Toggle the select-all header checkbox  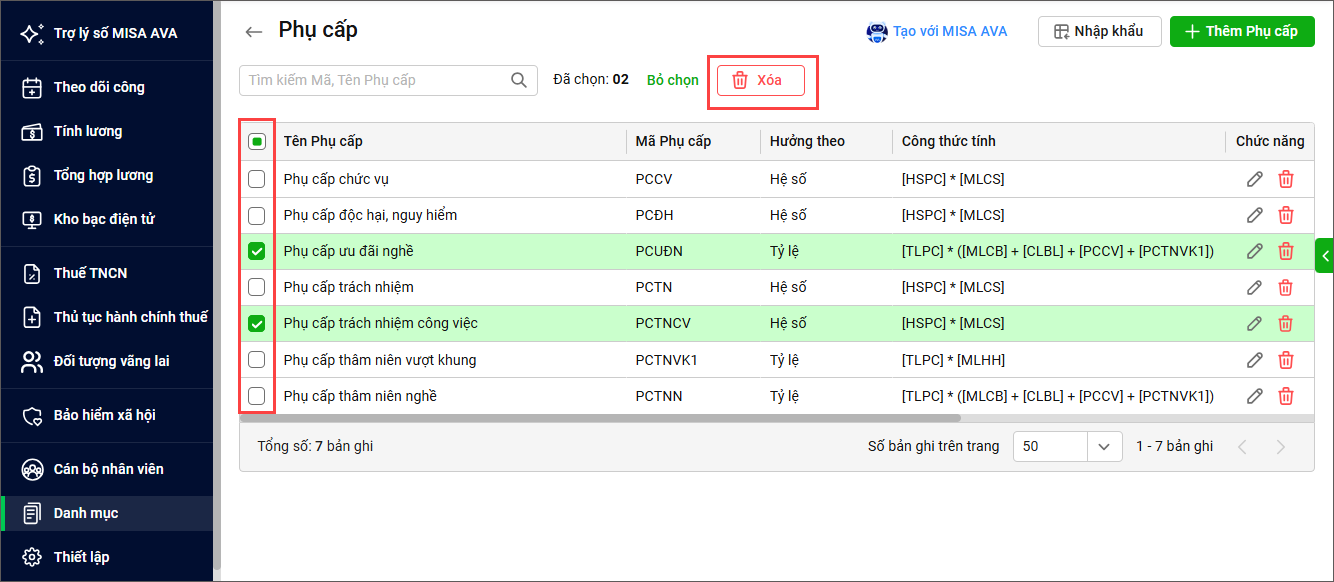coord(257,142)
